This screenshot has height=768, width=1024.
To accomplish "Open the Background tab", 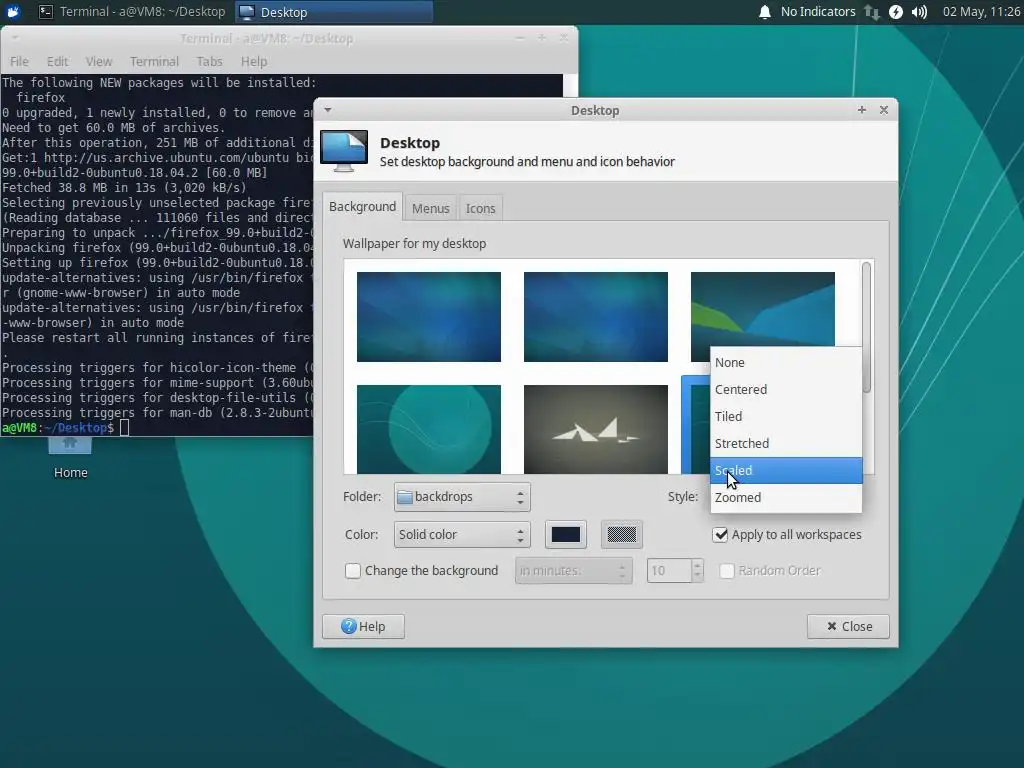I will pos(362,207).
